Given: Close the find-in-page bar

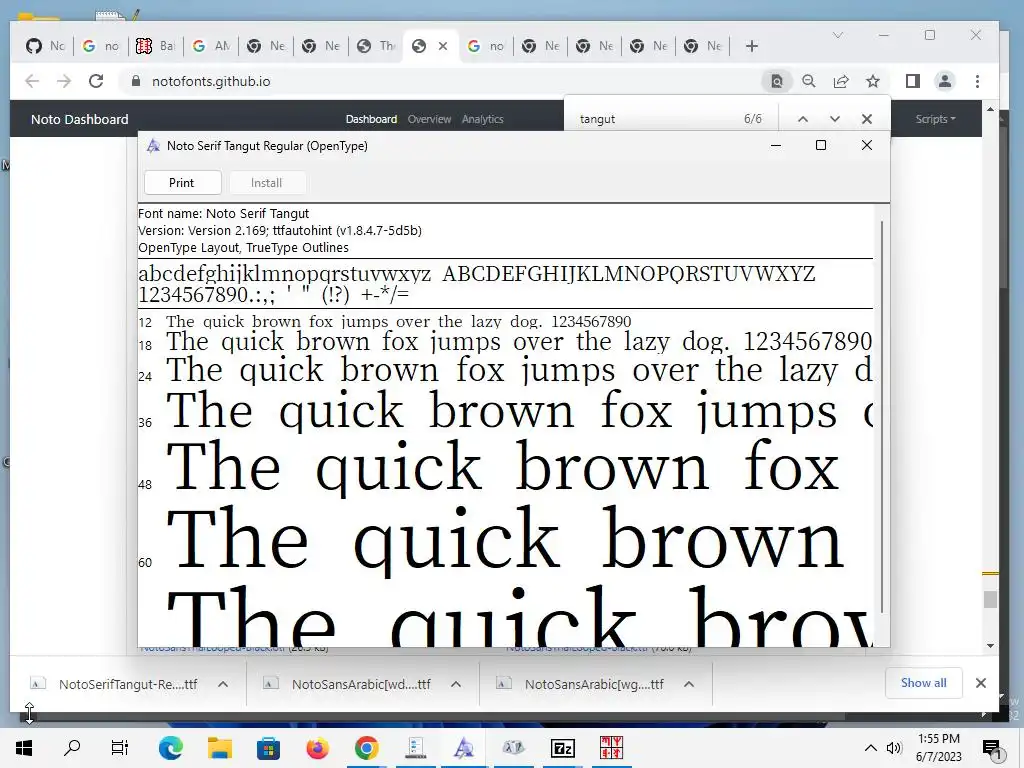Looking at the screenshot, I should coord(867,119).
